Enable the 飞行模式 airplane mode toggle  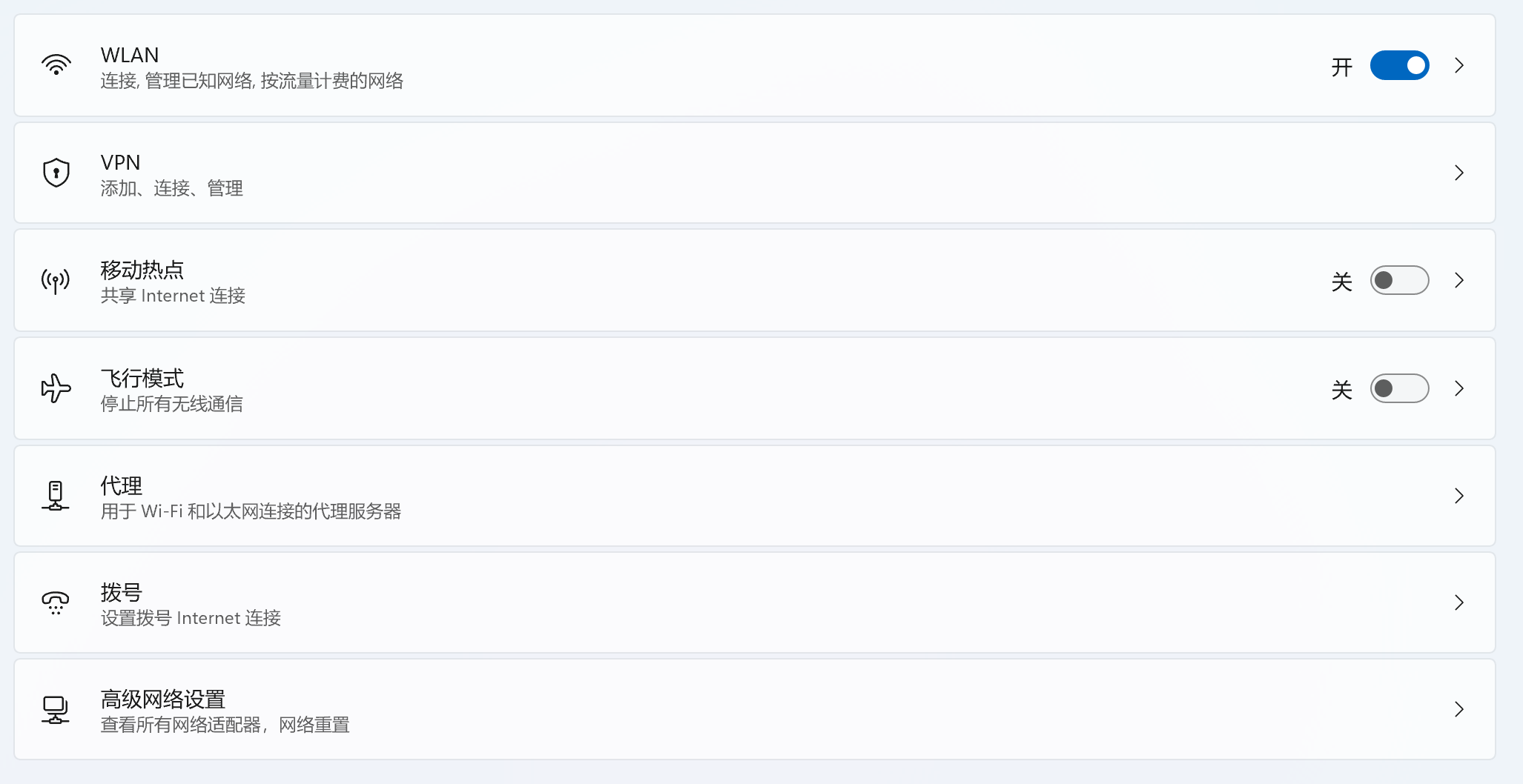pyautogui.click(x=1399, y=388)
